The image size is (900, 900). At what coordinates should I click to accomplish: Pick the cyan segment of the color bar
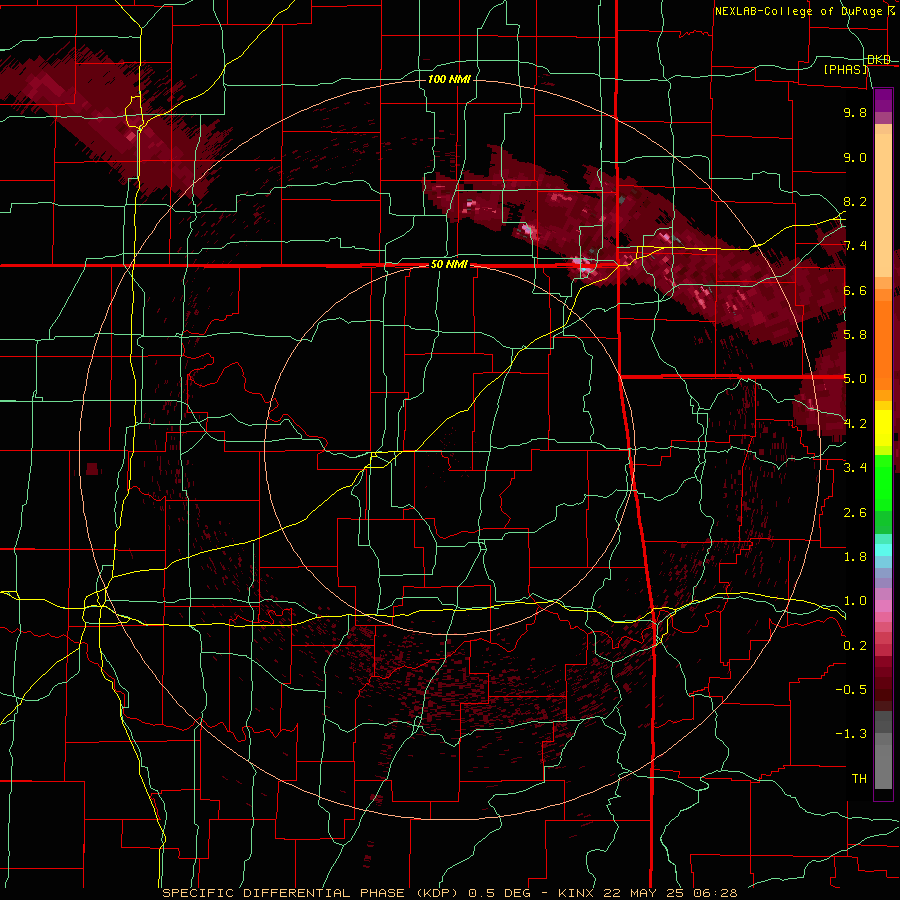point(883,550)
